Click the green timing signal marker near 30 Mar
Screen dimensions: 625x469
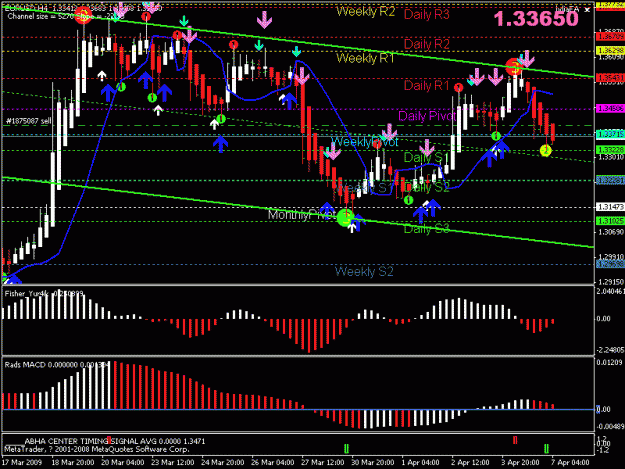pyautogui.click(x=346, y=449)
